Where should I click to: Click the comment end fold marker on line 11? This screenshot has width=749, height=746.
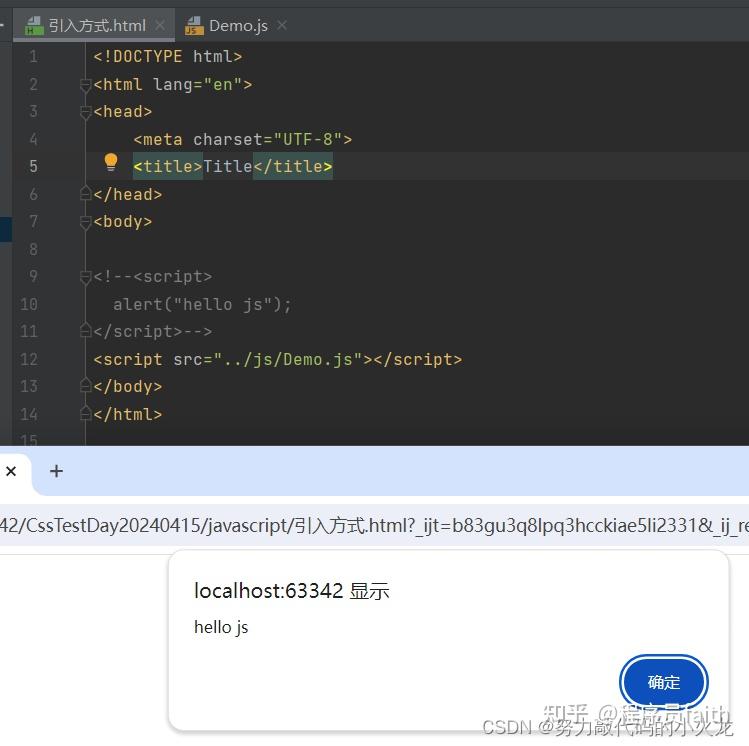coord(86,330)
